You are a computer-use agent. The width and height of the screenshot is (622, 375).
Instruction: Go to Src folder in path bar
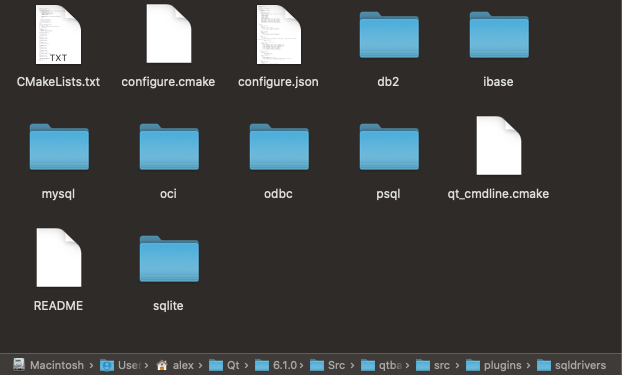(327, 365)
